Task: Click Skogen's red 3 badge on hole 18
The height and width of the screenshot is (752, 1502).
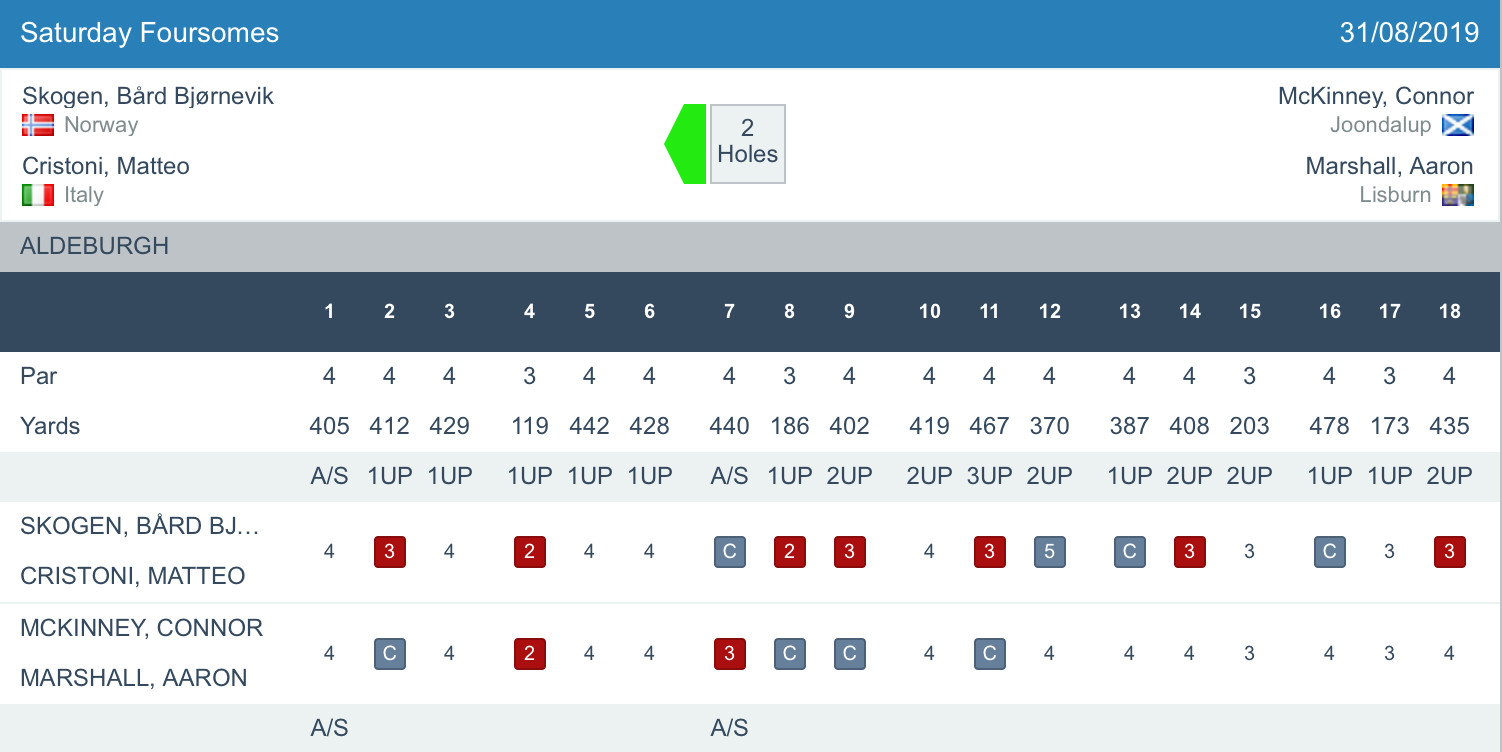Action: pos(1449,552)
